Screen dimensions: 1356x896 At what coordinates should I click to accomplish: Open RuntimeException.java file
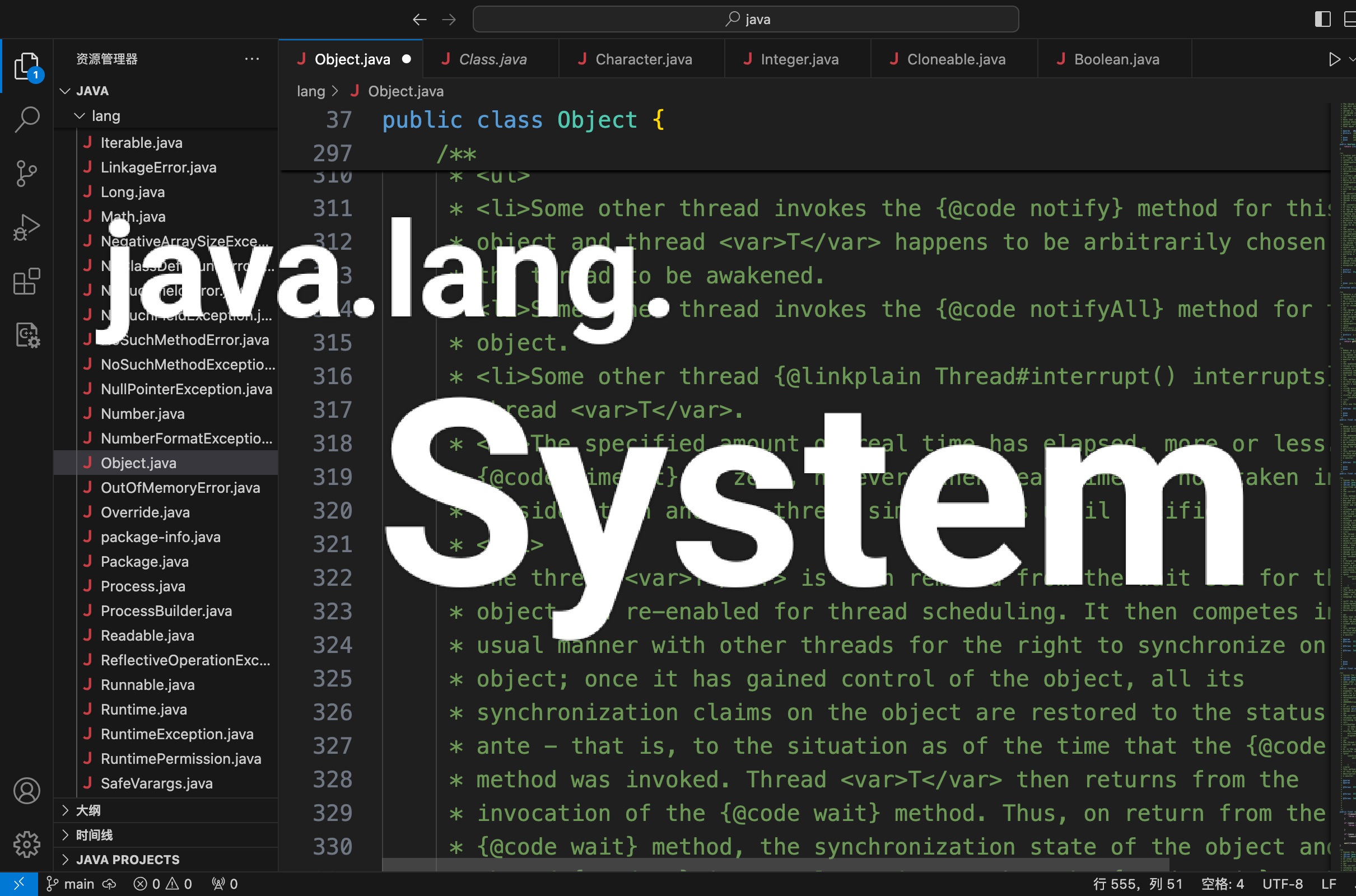tap(166, 734)
